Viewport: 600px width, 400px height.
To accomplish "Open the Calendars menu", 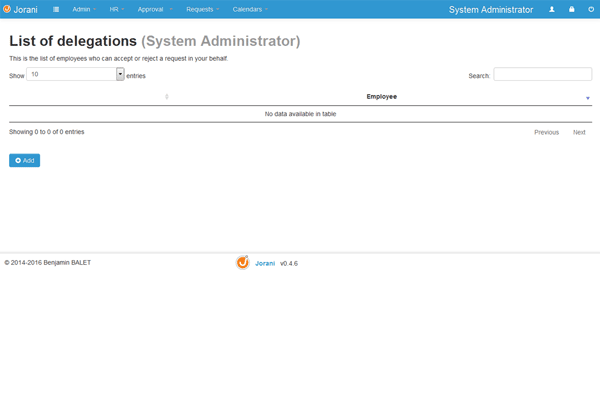I will point(250,9).
